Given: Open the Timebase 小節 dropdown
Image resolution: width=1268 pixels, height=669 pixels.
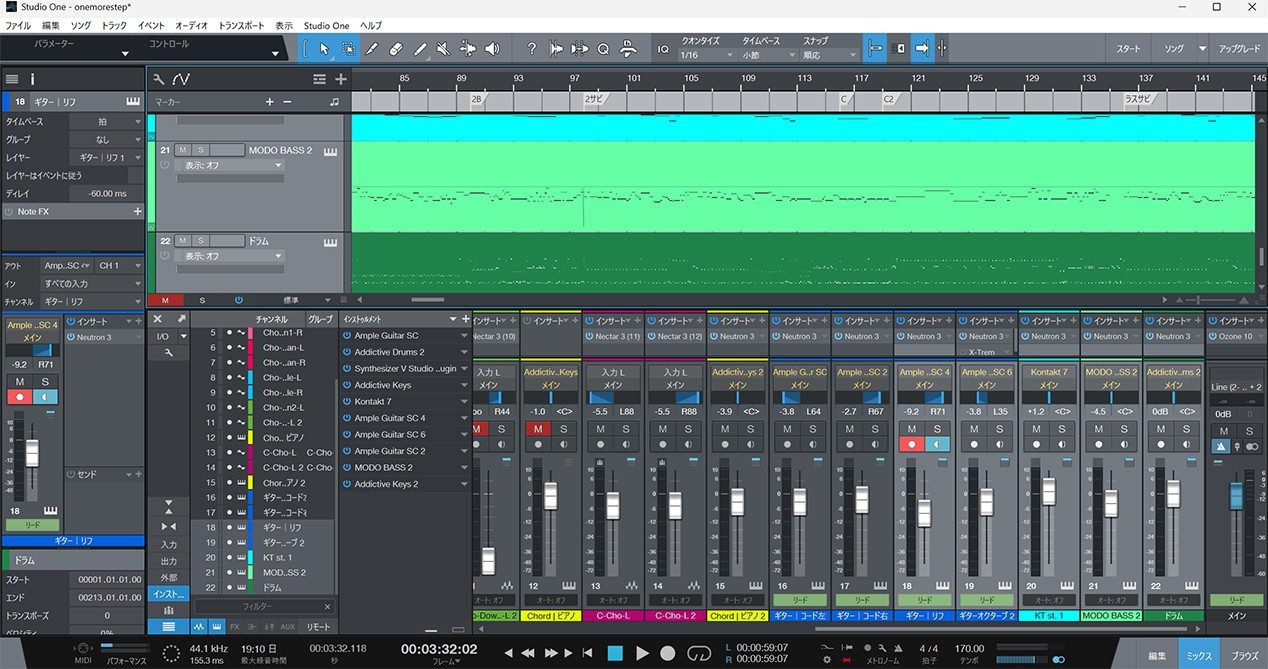Looking at the screenshot, I should 767,55.
